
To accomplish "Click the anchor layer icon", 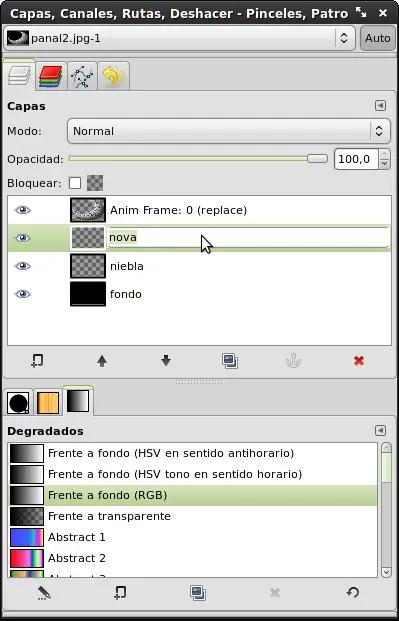I will 294,361.
